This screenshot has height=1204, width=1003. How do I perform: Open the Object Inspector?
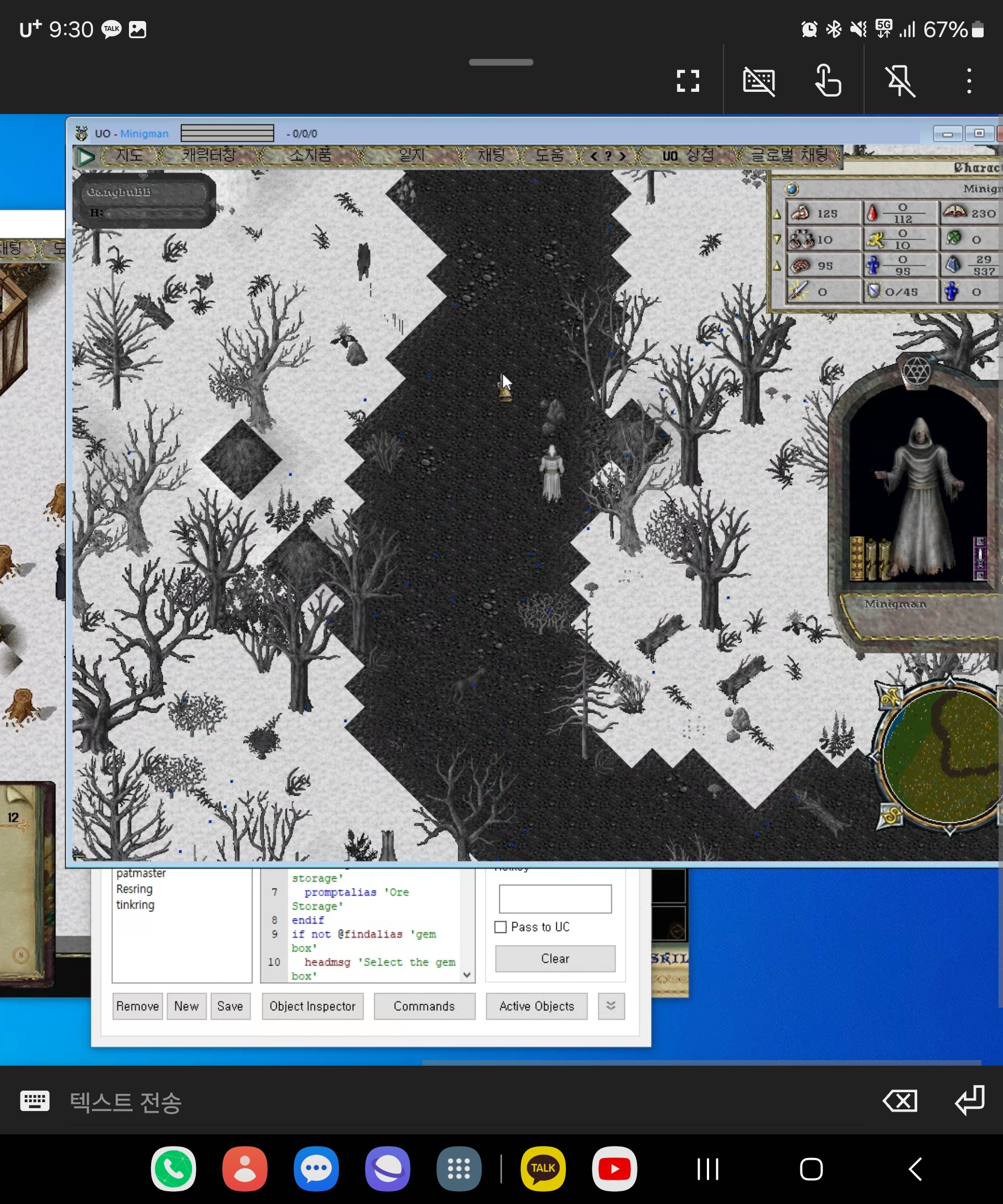313,1006
